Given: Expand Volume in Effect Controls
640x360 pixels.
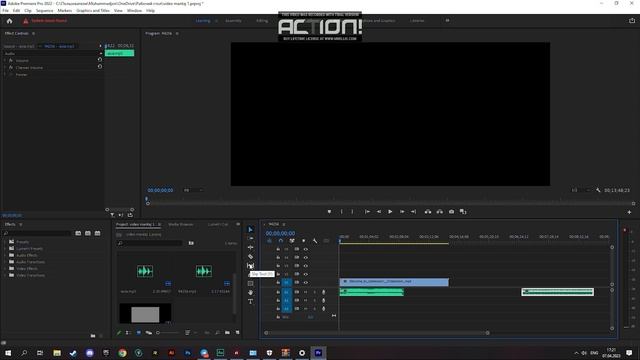Looking at the screenshot, I should pyautogui.click(x=5, y=60).
